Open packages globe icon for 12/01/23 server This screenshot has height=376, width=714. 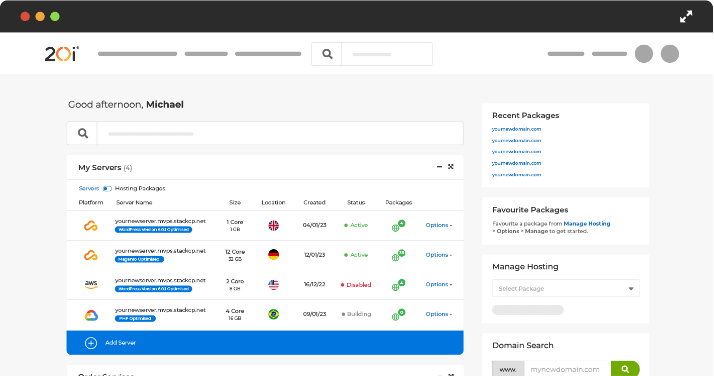pyautogui.click(x=398, y=255)
